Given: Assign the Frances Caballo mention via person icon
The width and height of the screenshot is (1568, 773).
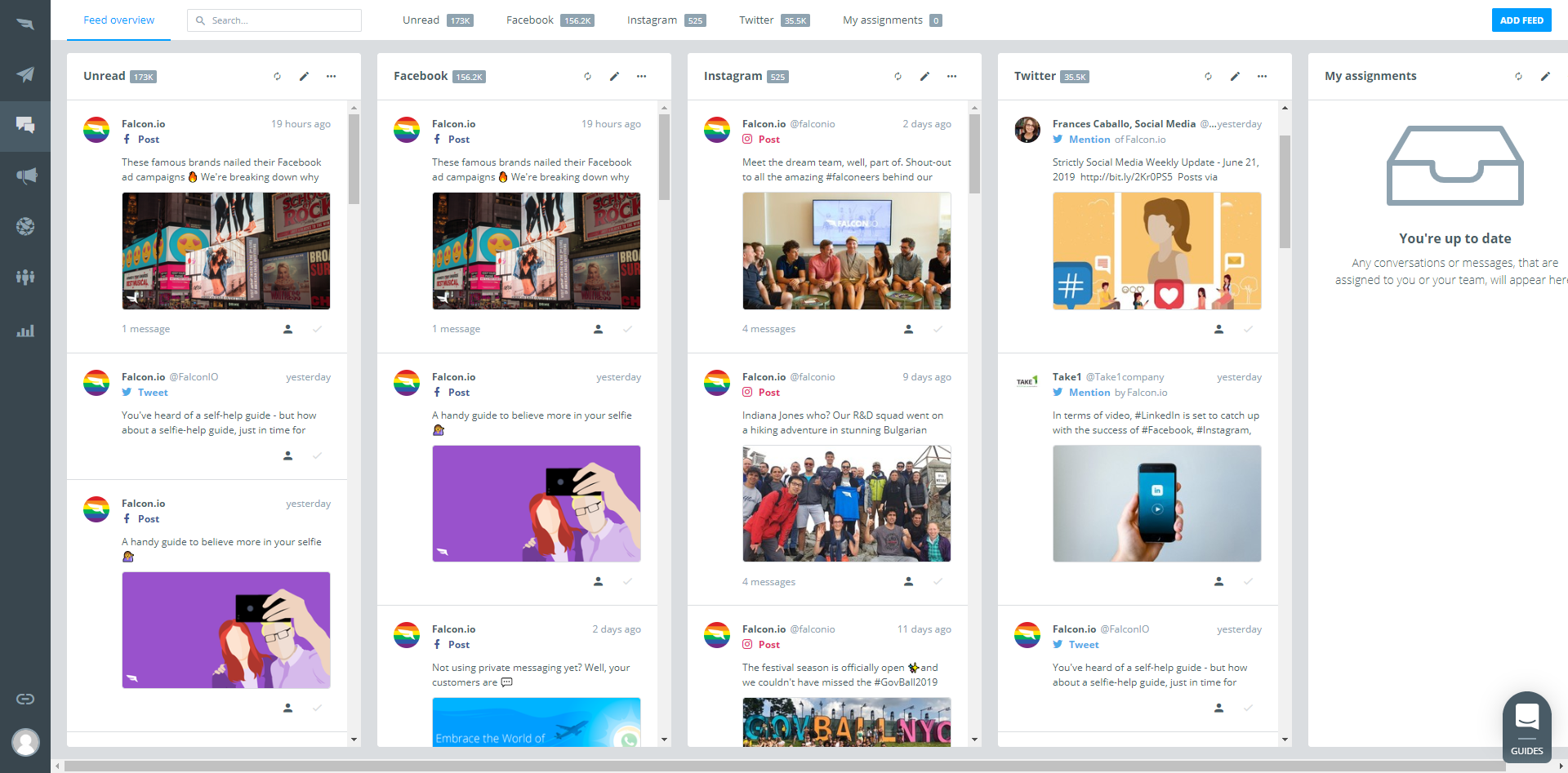Looking at the screenshot, I should click(x=1218, y=329).
